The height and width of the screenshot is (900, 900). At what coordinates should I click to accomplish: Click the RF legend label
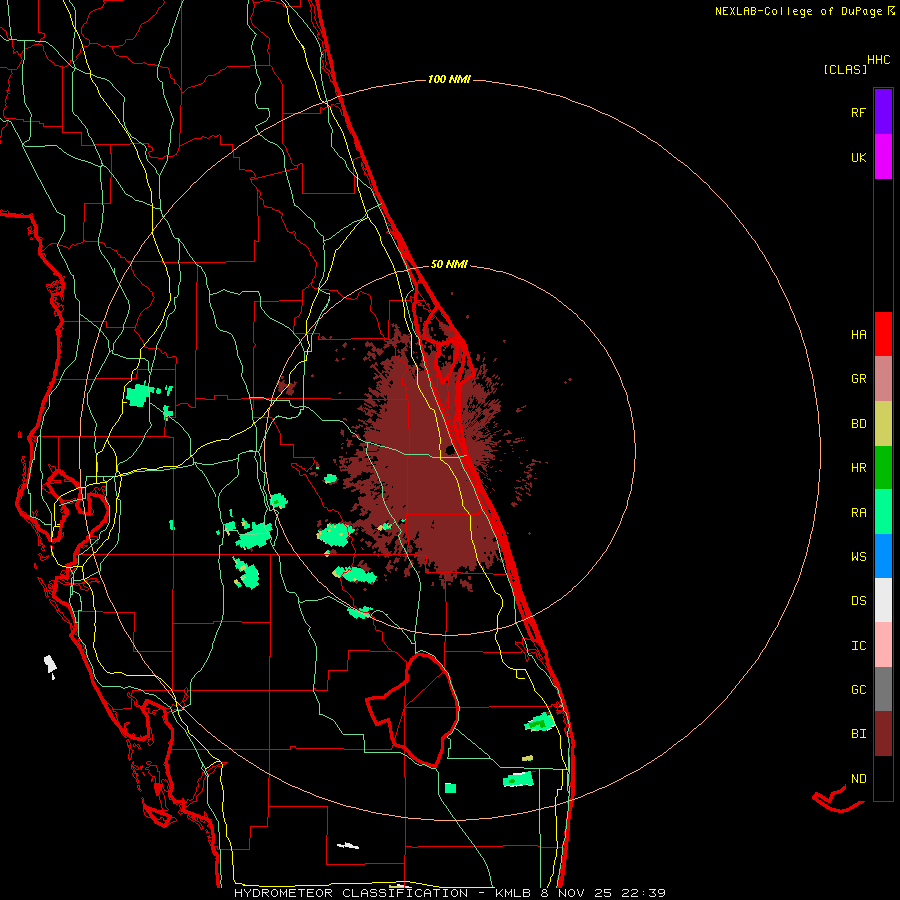858,112
